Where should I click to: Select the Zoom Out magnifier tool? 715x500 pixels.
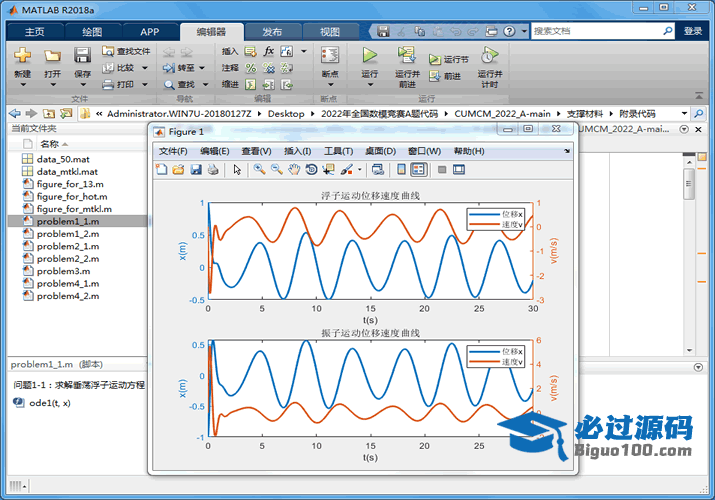[x=277, y=170]
